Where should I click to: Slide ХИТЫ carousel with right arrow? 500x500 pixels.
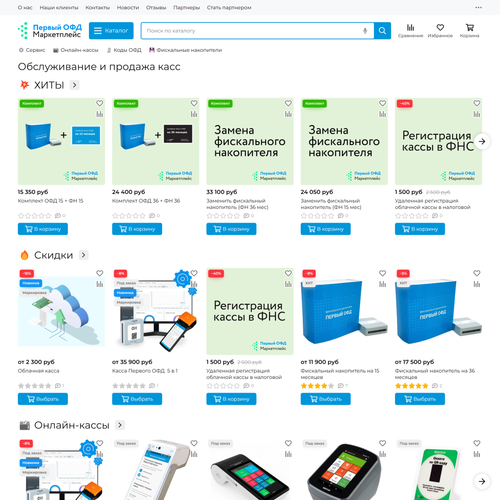[x=482, y=141]
